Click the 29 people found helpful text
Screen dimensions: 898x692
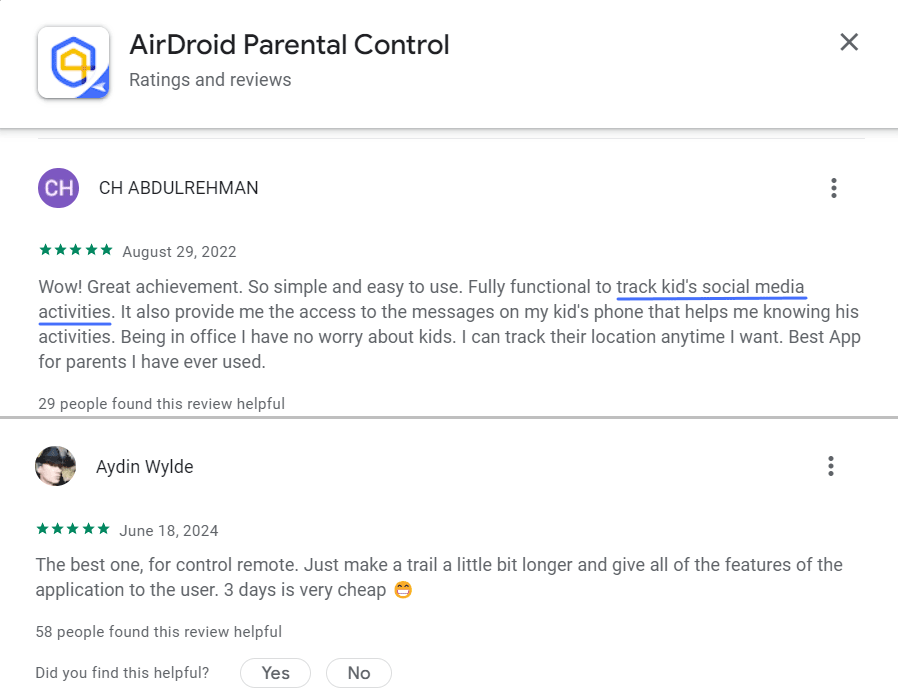click(x=161, y=403)
